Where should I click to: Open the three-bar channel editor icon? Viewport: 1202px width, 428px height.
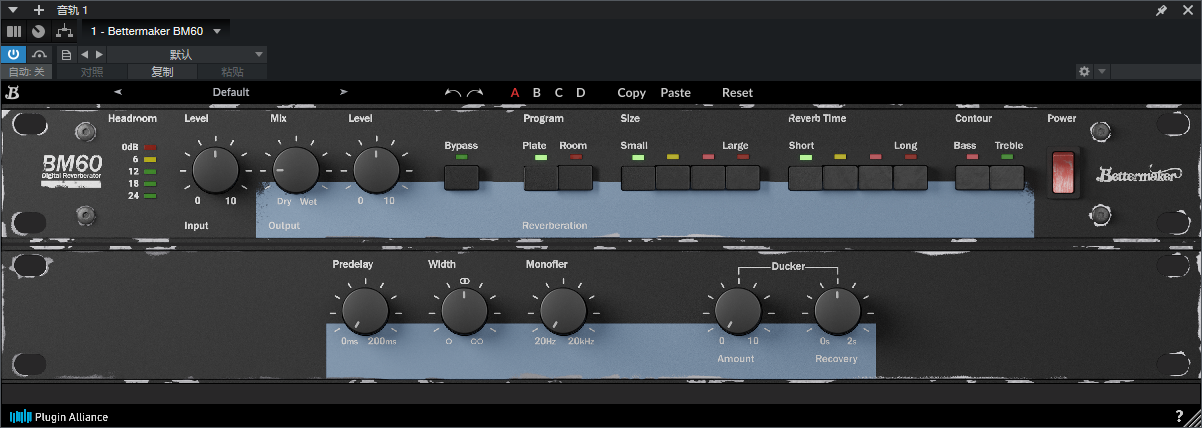tap(15, 31)
